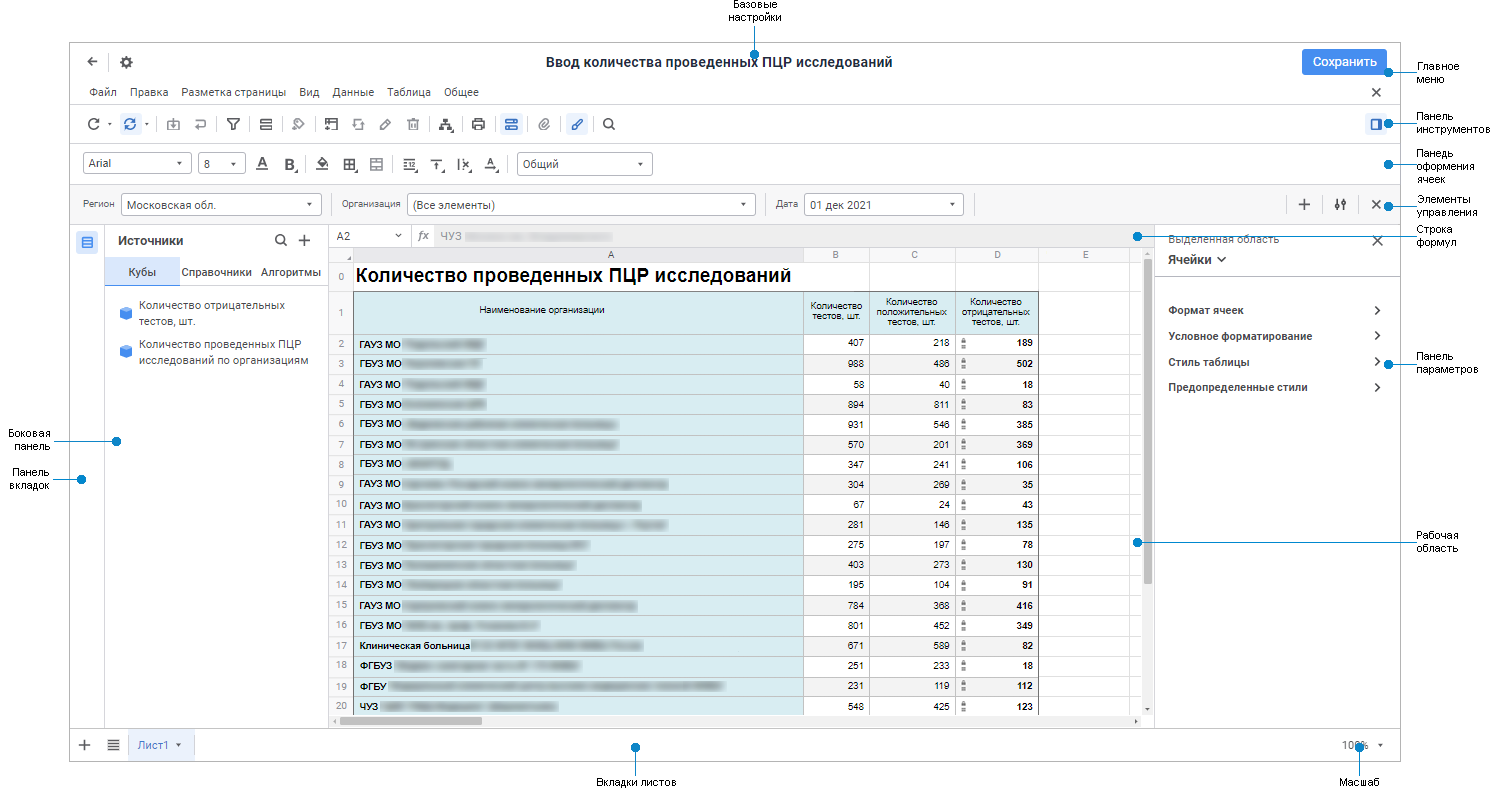Click the Сохранить button
Screen dimensions: 1490x788
pyautogui.click(x=1345, y=62)
